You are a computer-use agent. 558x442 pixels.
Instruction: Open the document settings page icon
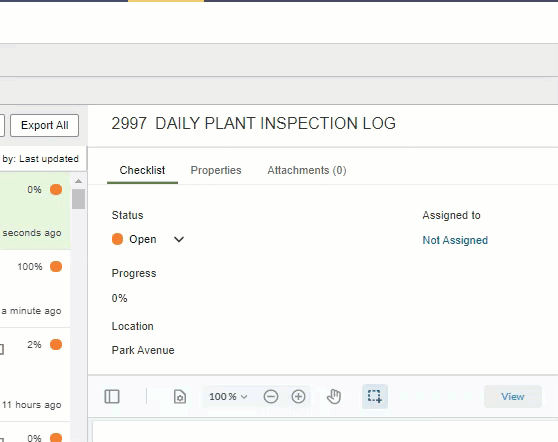pos(180,396)
